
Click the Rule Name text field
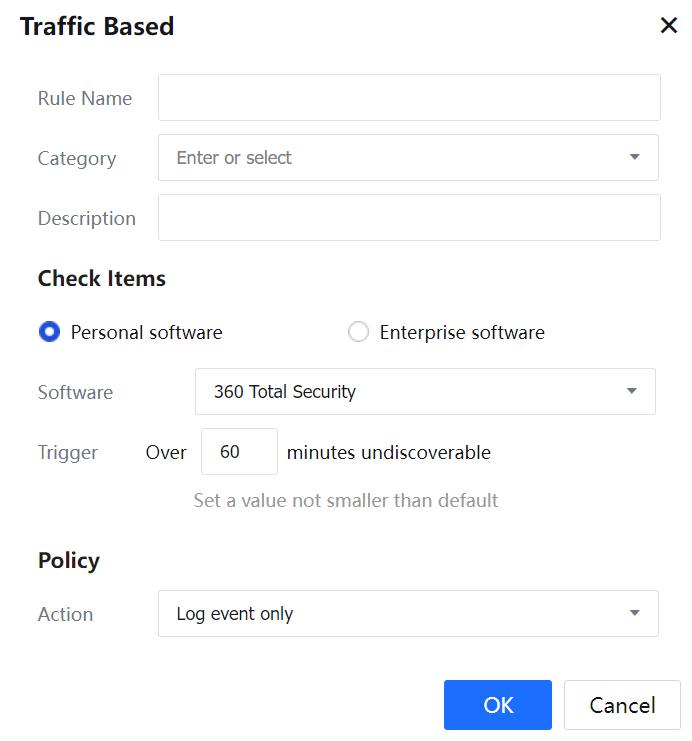click(409, 98)
